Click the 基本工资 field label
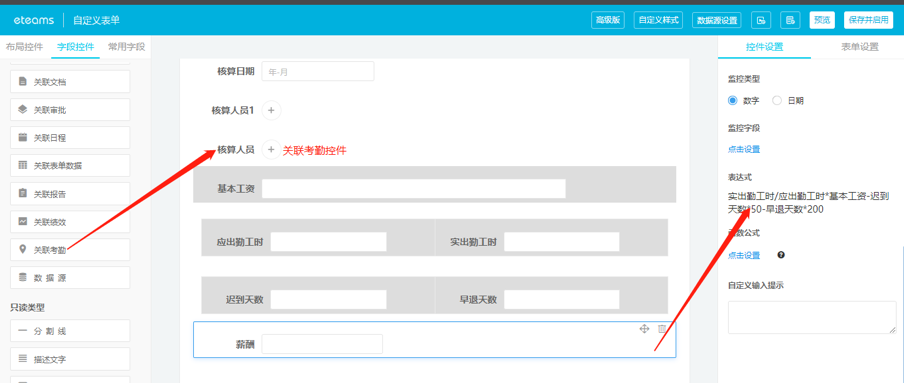904x383 pixels. [x=236, y=189]
